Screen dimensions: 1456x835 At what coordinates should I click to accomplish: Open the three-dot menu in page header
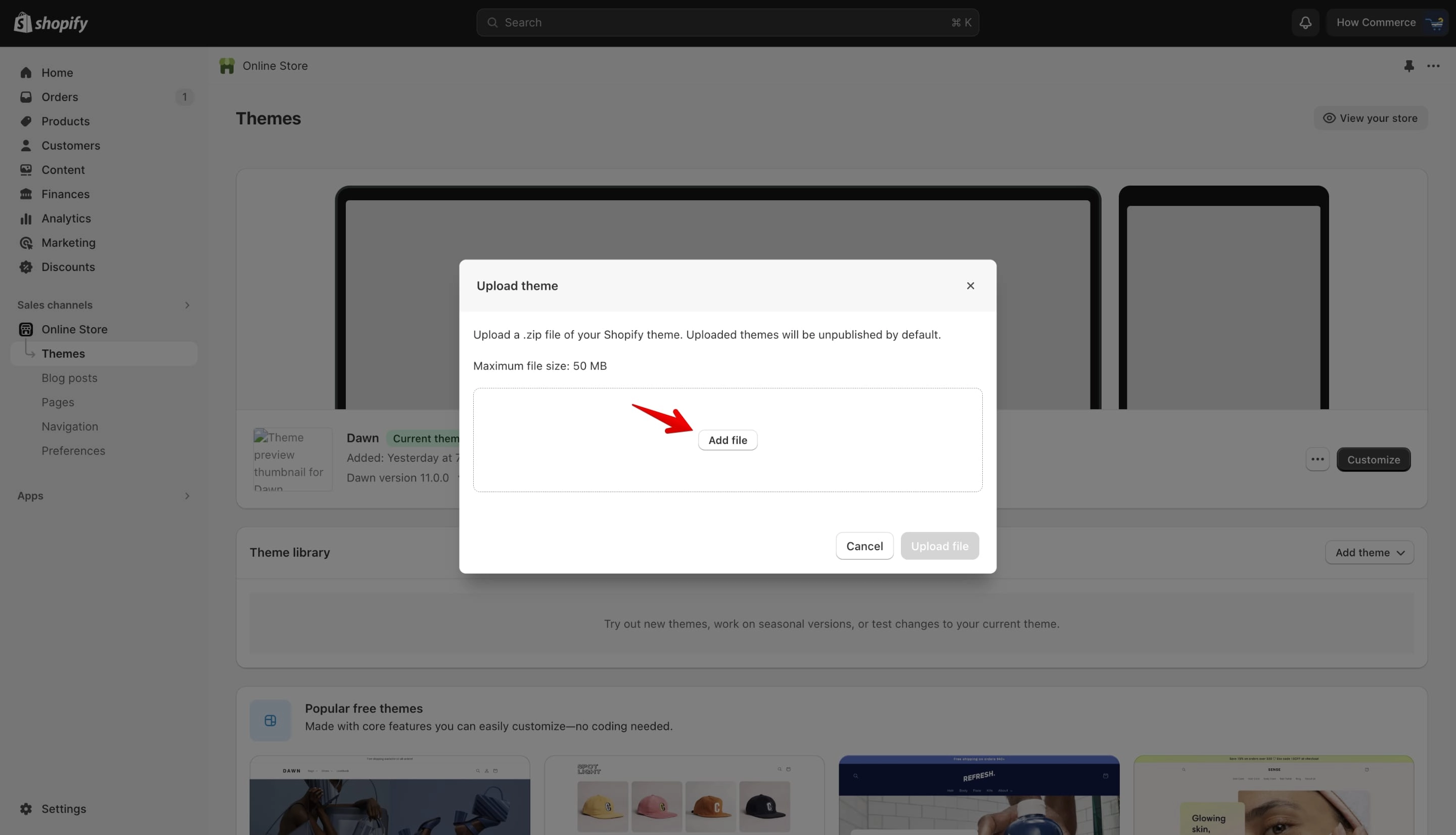pos(1433,66)
